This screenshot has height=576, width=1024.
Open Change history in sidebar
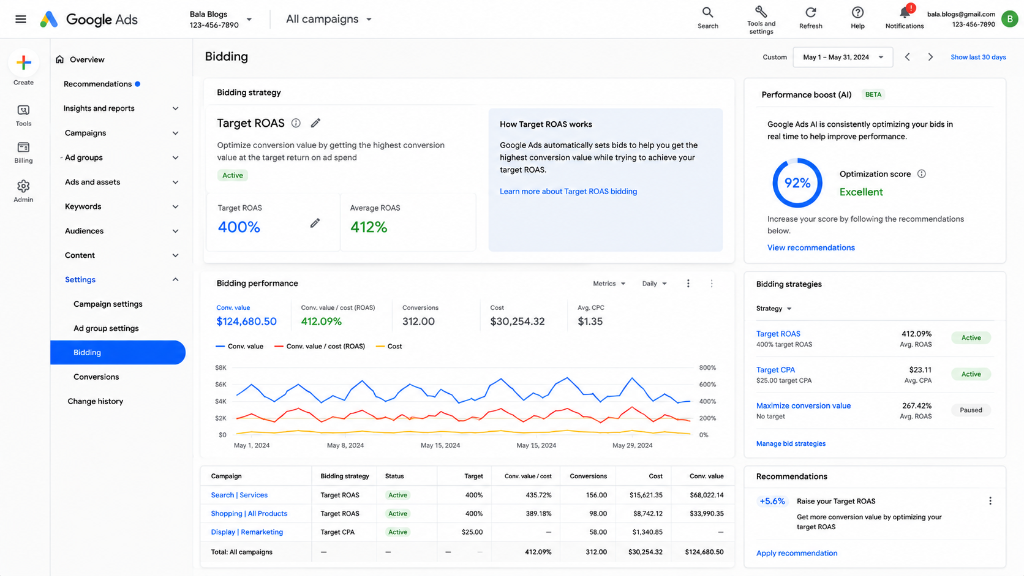95,402
